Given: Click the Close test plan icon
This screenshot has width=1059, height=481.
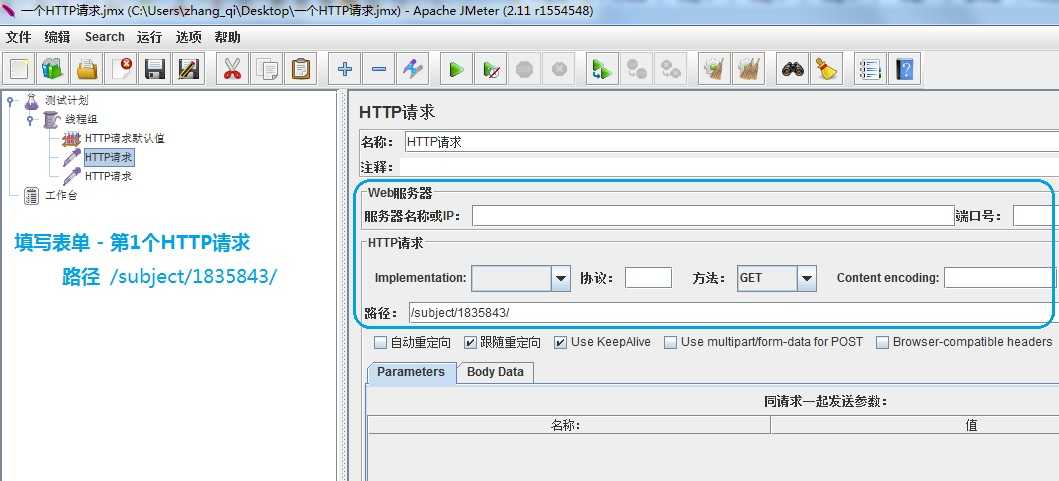Looking at the screenshot, I should [121, 69].
